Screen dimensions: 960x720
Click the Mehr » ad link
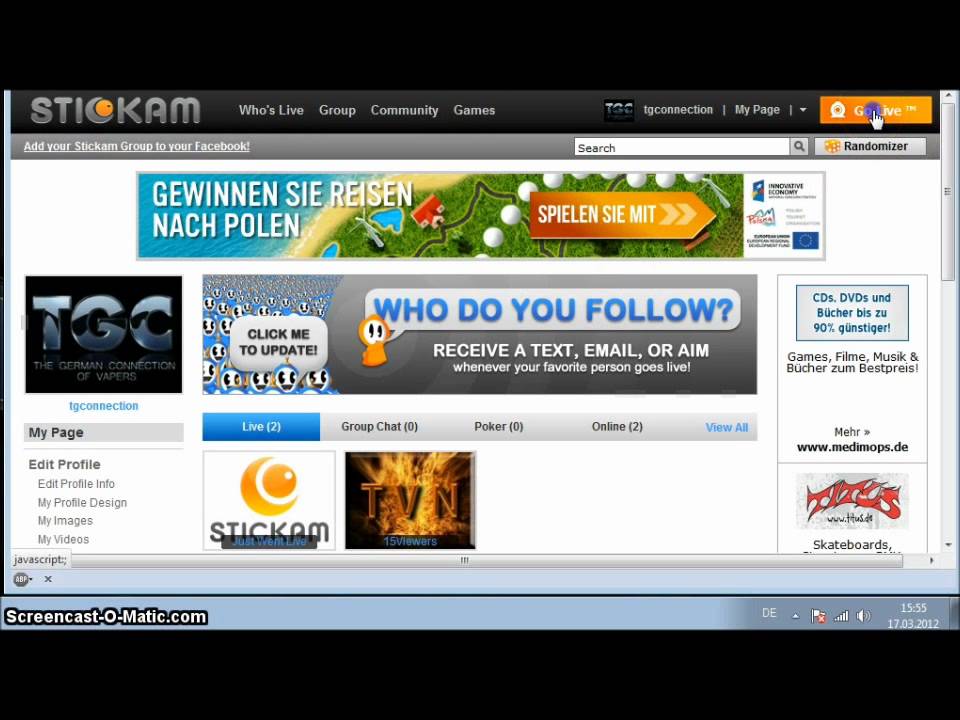[852, 432]
